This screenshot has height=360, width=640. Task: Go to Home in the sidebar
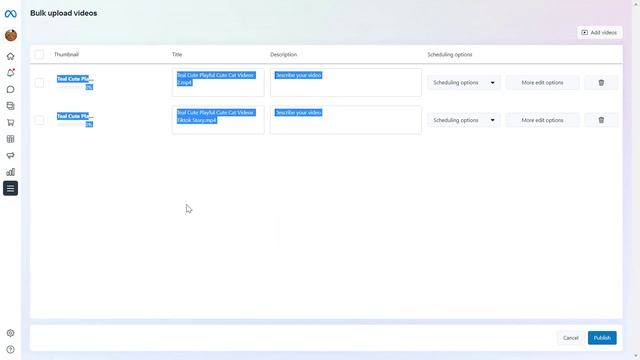[x=11, y=56]
